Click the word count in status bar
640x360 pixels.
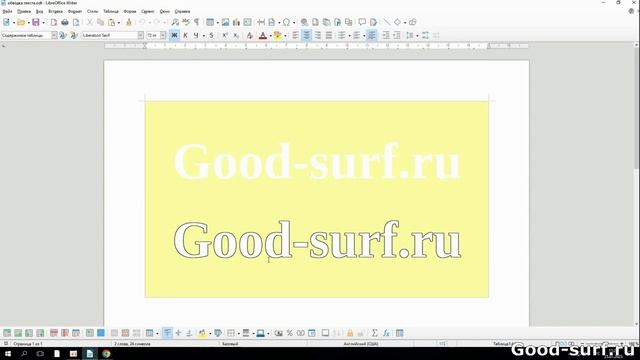pos(132,344)
